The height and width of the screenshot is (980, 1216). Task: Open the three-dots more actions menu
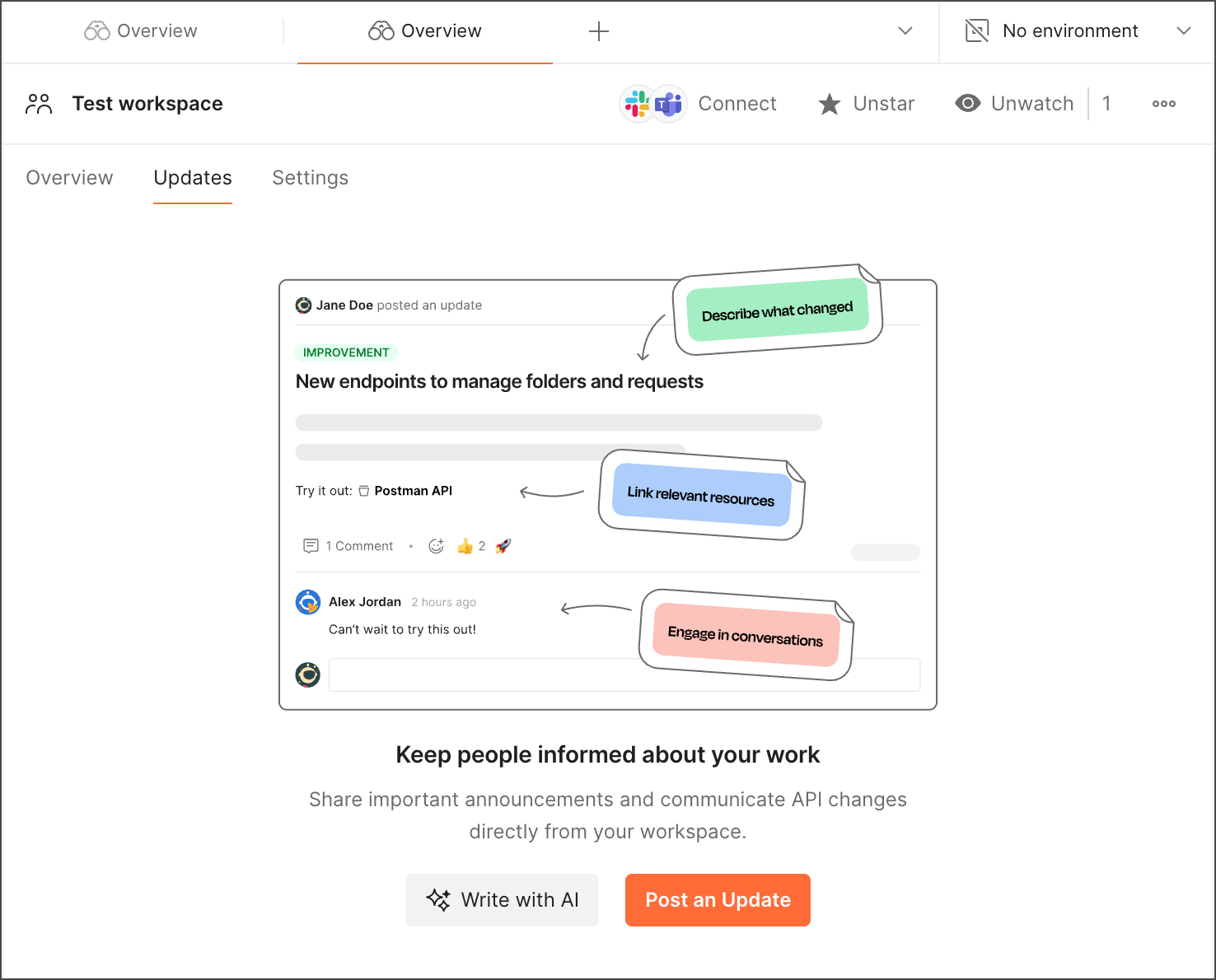[x=1163, y=104]
